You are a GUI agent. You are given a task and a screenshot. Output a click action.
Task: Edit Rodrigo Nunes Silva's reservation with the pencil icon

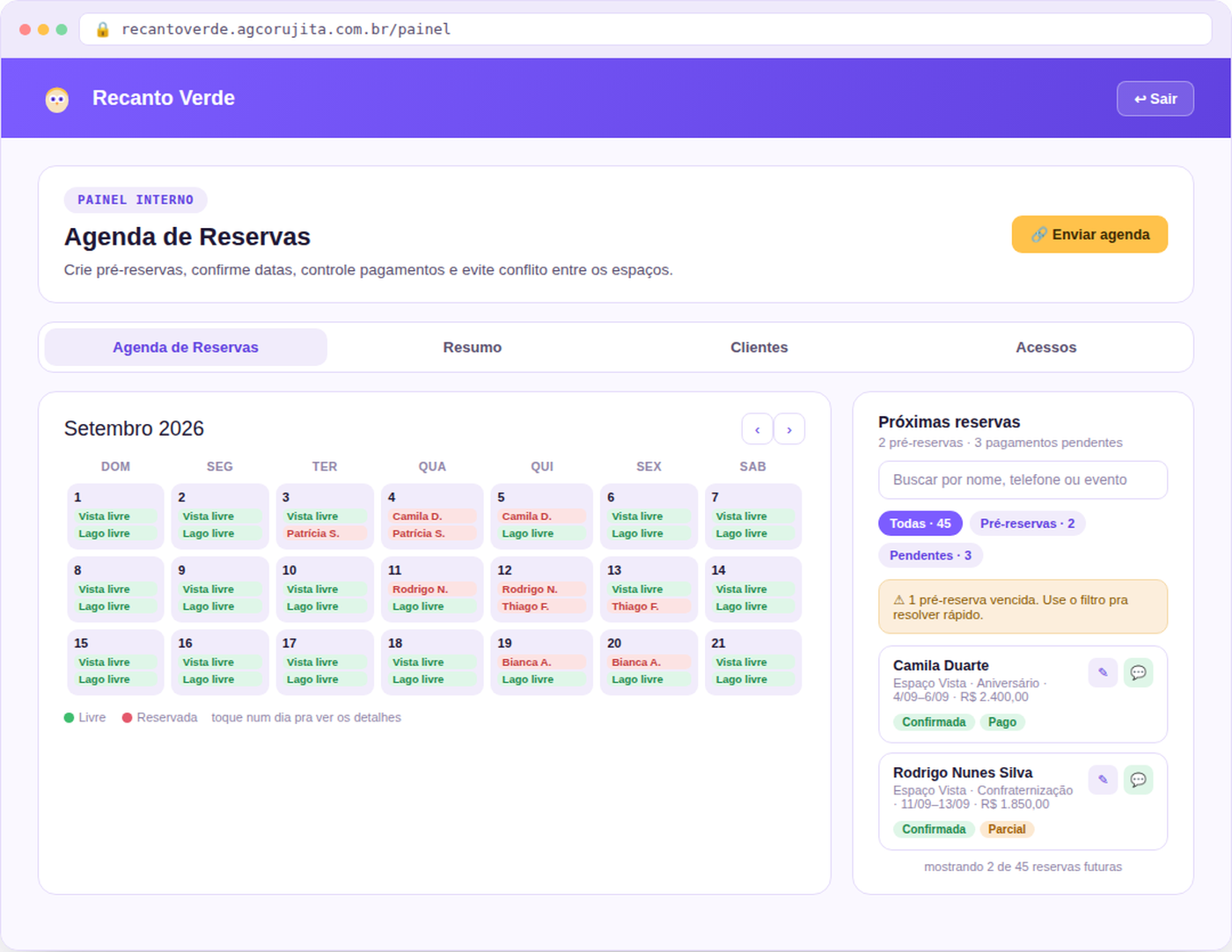[1103, 780]
